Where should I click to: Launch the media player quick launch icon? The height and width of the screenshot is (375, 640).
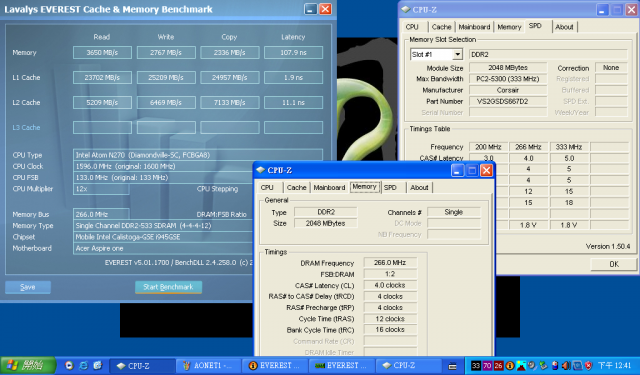(x=69, y=365)
